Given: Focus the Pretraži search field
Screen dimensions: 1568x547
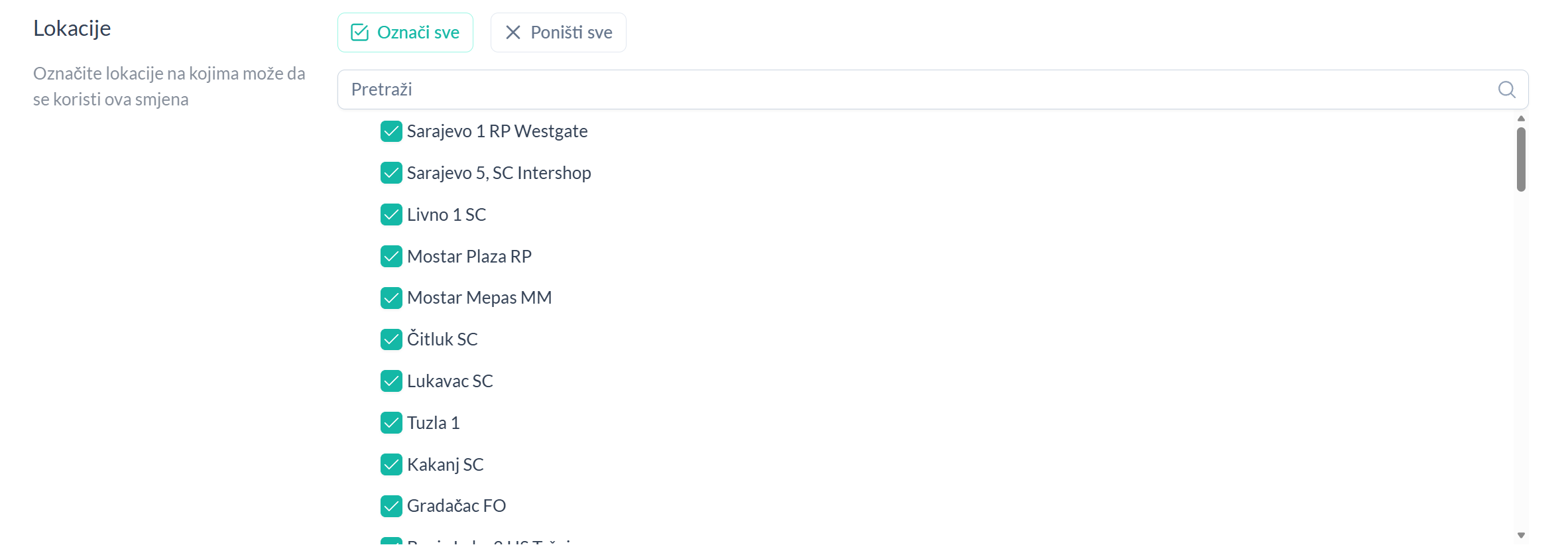Looking at the screenshot, I should (x=915, y=90).
